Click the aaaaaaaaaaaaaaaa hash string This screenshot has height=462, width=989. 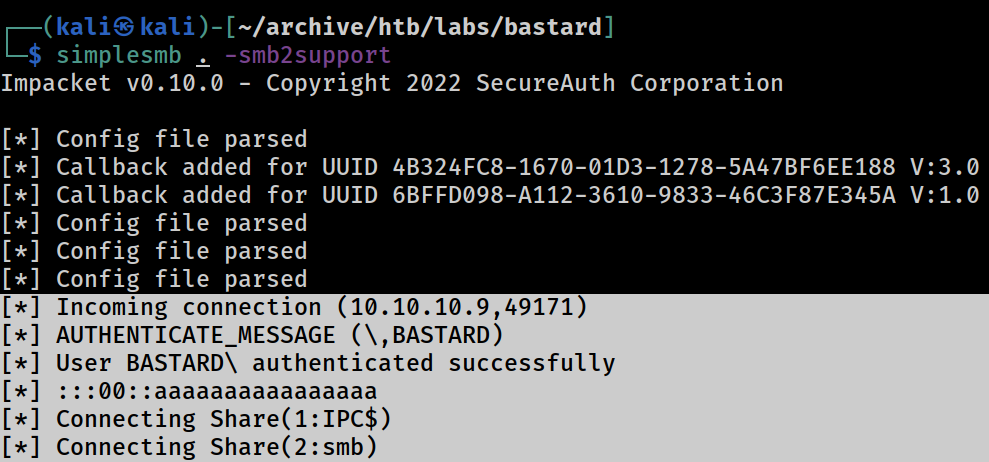[266, 391]
